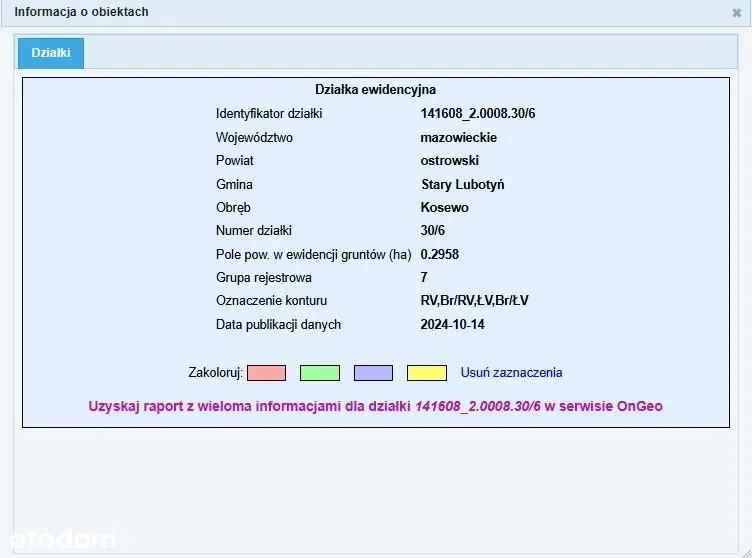Click the Działka ewidencyjna heading
Image resolution: width=752 pixels, height=558 pixels.
point(375,90)
